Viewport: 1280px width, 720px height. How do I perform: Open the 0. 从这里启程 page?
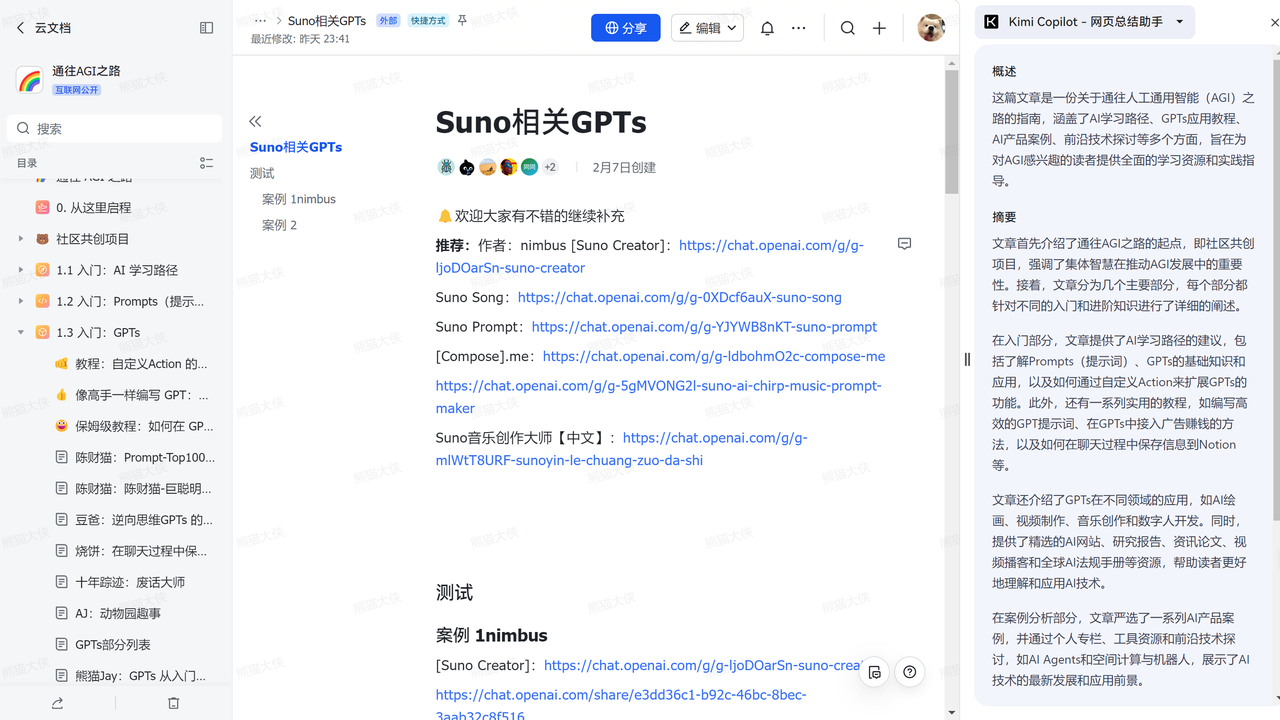[93, 208]
